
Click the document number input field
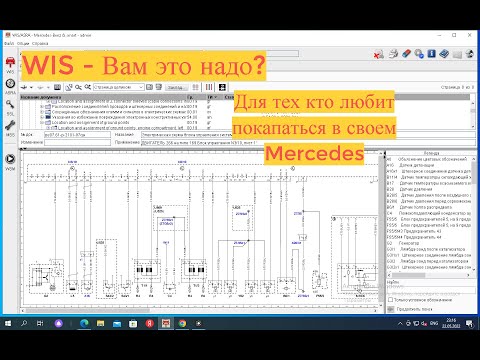[x=77, y=135]
